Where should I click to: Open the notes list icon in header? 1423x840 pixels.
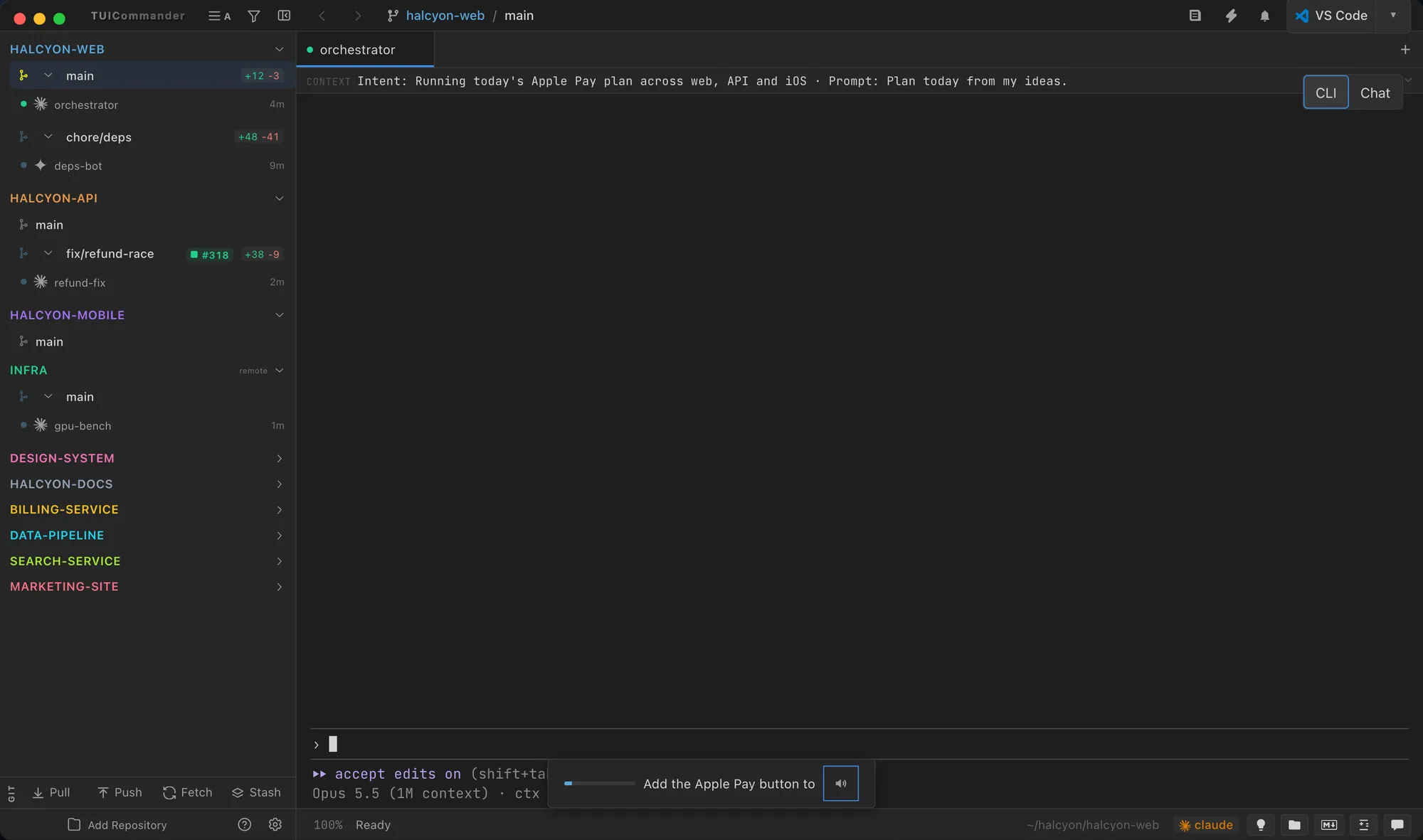pos(1195,16)
